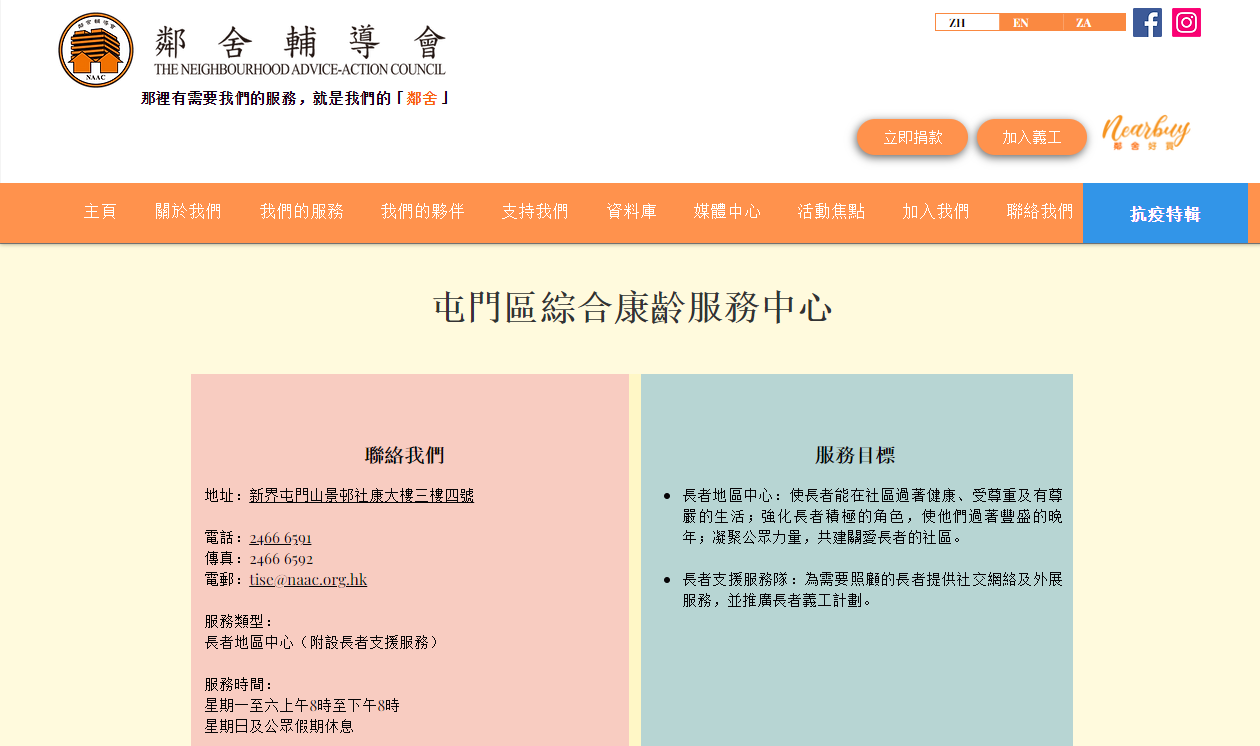This screenshot has width=1260, height=746.
Task: Switch language to EN
Action: pyautogui.click(x=1030, y=22)
